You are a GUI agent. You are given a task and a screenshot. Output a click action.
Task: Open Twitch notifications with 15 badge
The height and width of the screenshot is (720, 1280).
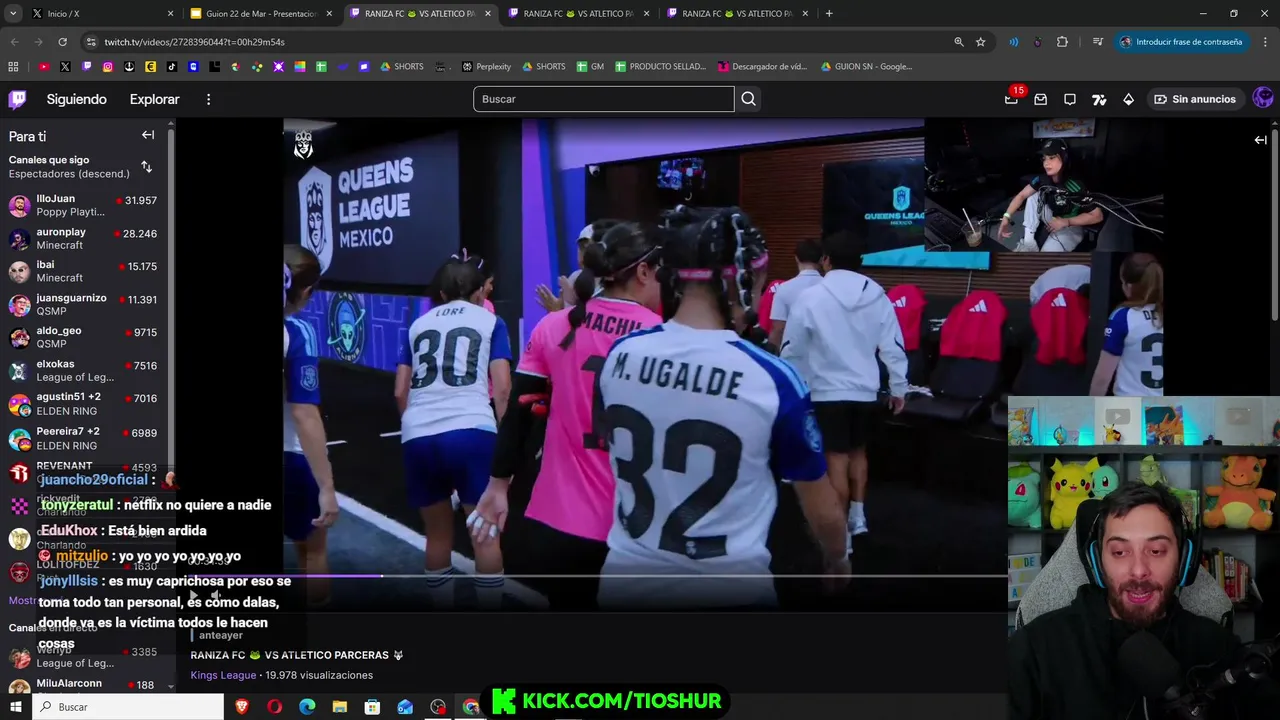1012,99
